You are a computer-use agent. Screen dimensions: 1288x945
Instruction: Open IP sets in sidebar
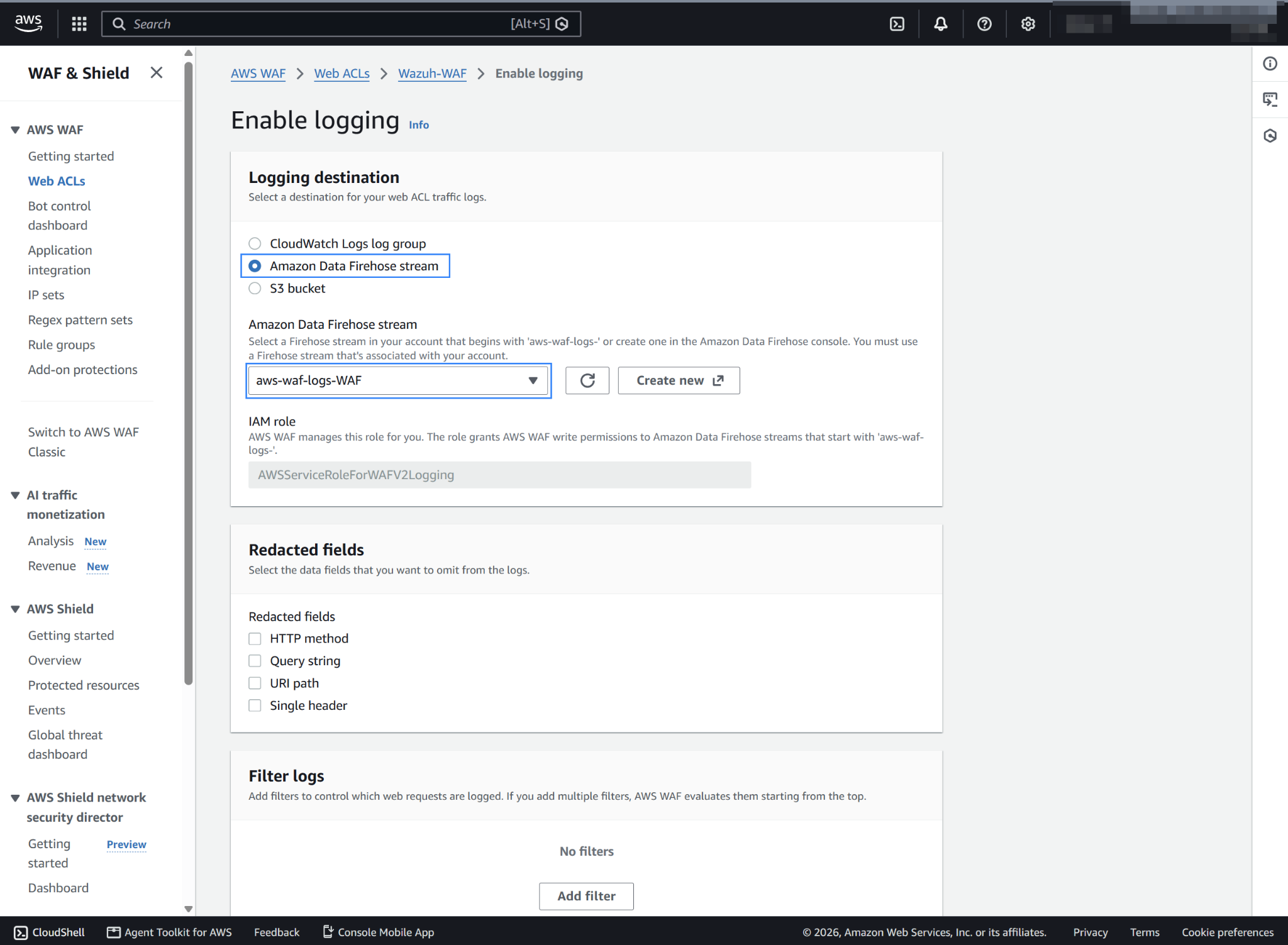pos(46,295)
